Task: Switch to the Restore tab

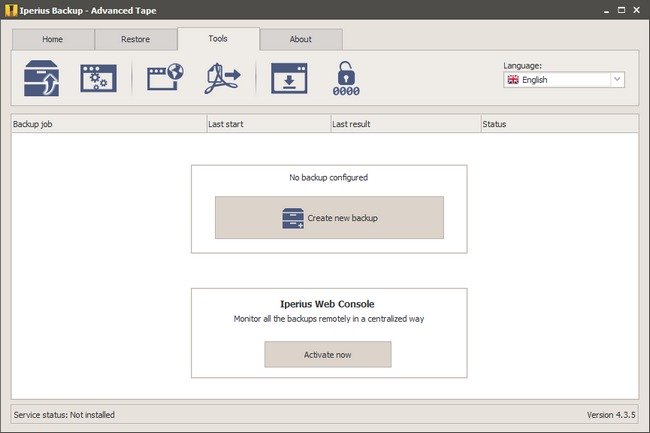Action: pyautogui.click(x=135, y=39)
